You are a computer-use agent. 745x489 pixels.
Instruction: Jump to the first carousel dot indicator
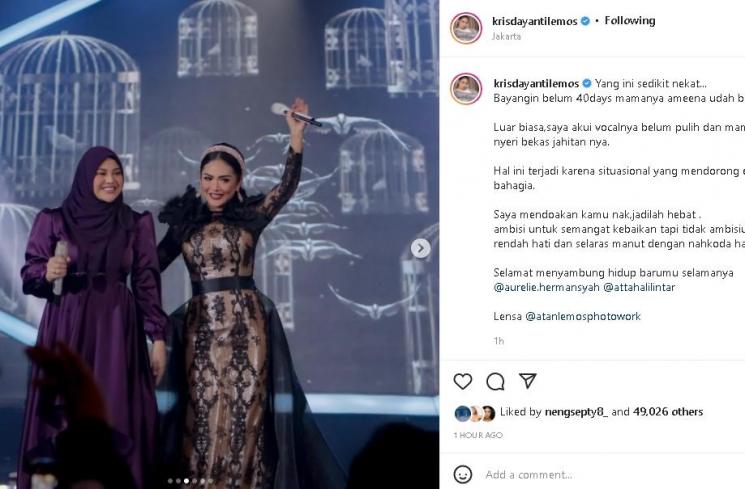point(170,481)
